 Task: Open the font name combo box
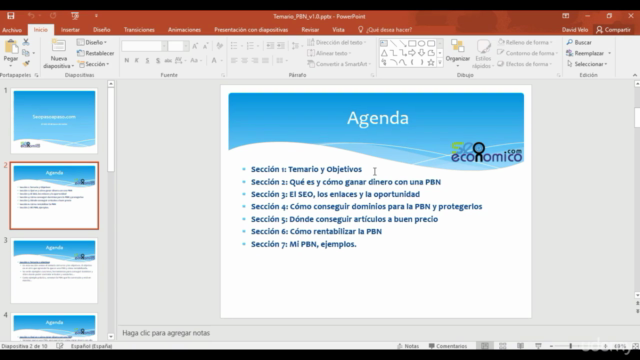tap(144, 46)
